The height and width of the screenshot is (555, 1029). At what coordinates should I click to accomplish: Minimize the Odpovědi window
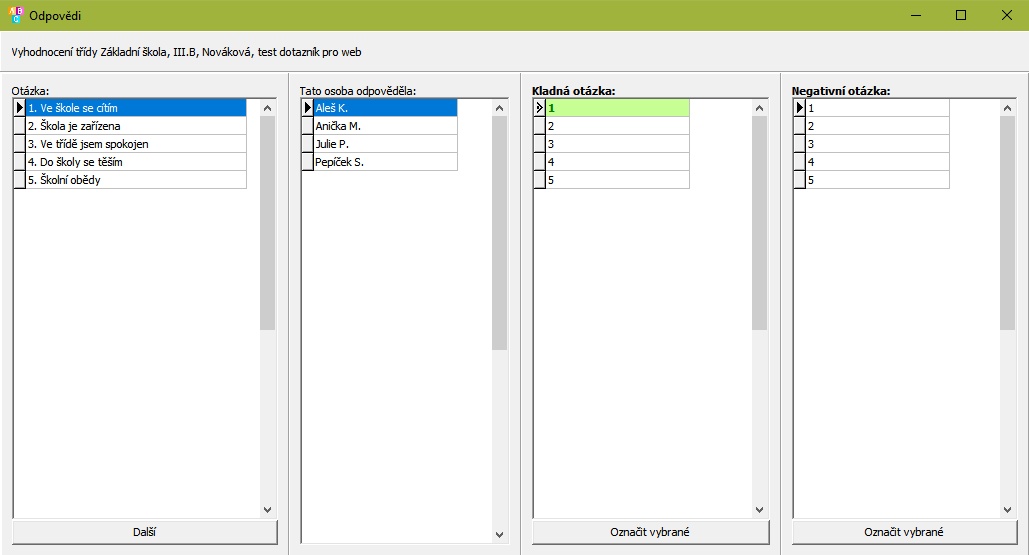point(915,15)
